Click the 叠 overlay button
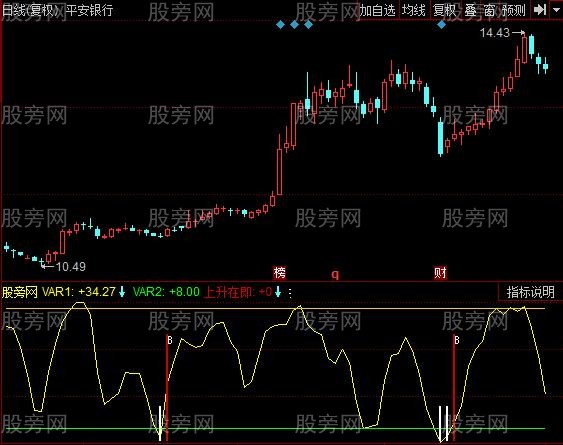Image resolution: width=563 pixels, height=445 pixels. click(470, 10)
